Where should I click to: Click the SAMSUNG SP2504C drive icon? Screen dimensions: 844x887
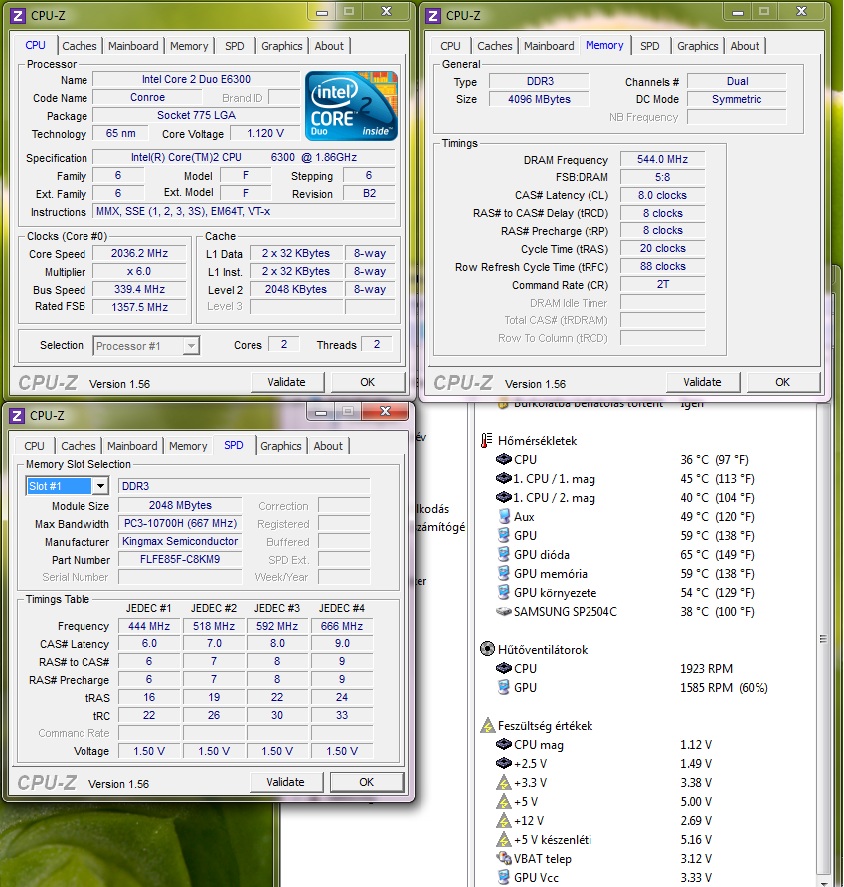coord(503,611)
